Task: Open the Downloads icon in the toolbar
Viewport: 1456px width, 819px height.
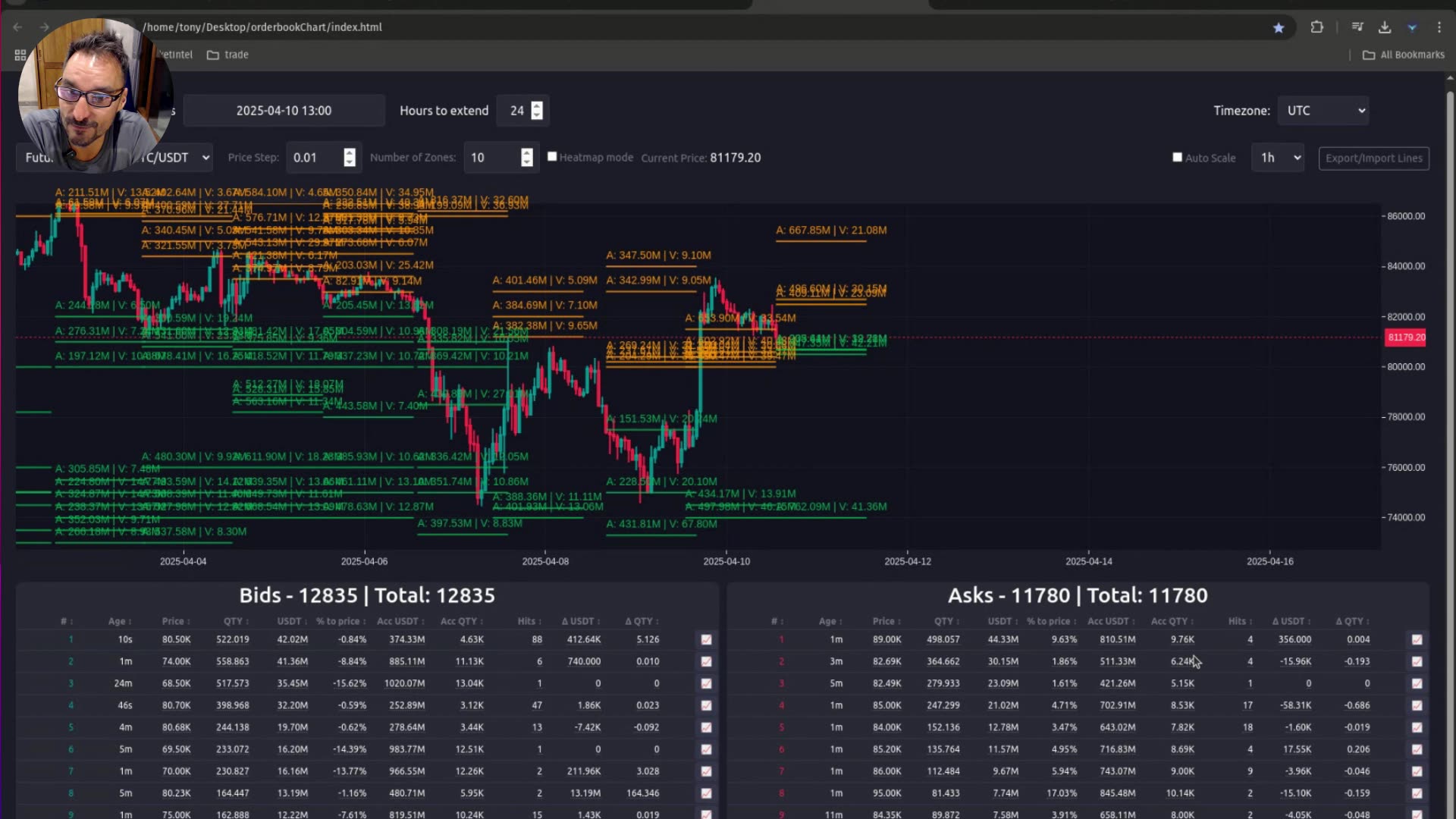Action: click(1384, 27)
